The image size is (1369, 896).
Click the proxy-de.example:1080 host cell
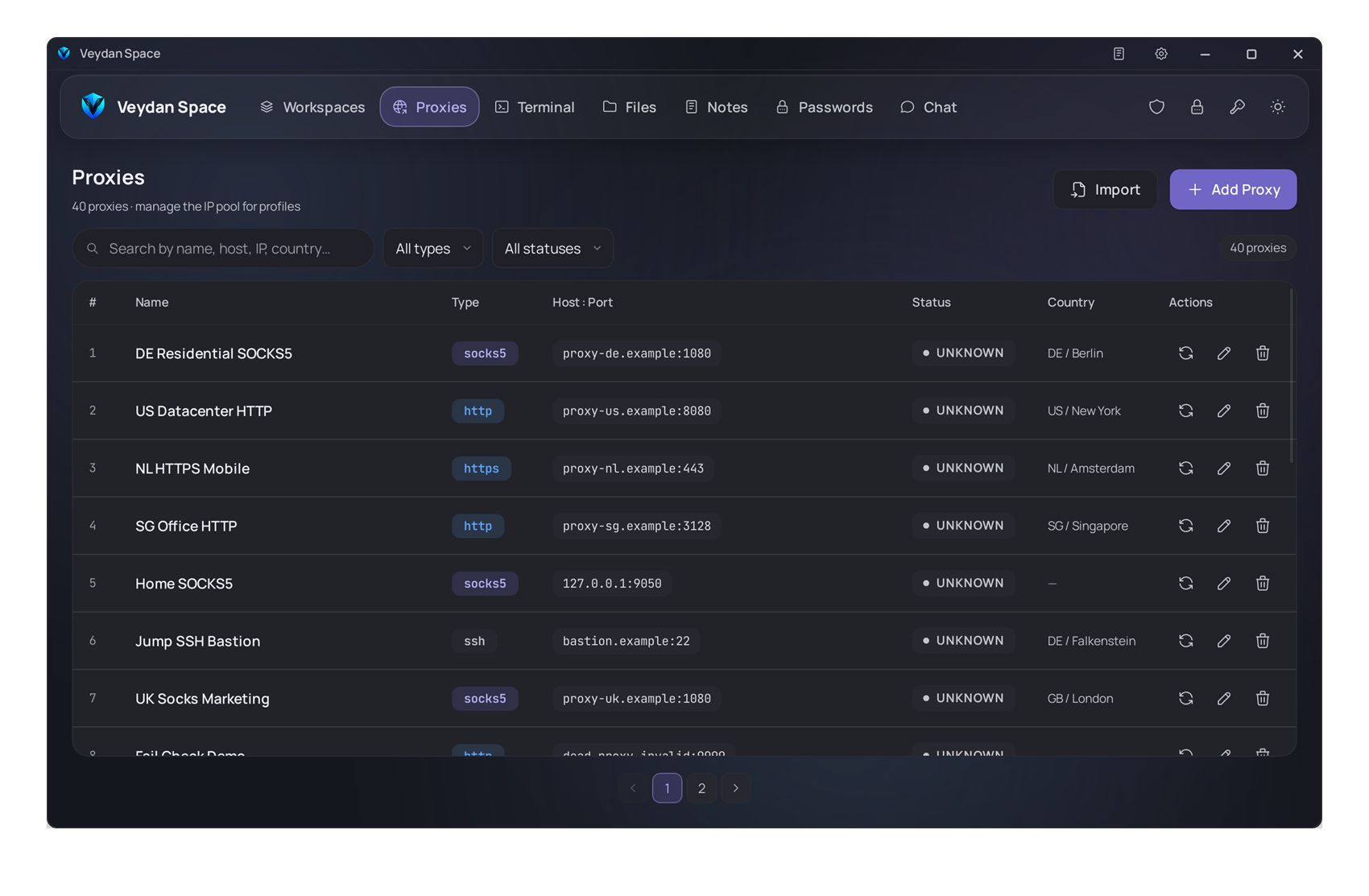(636, 353)
